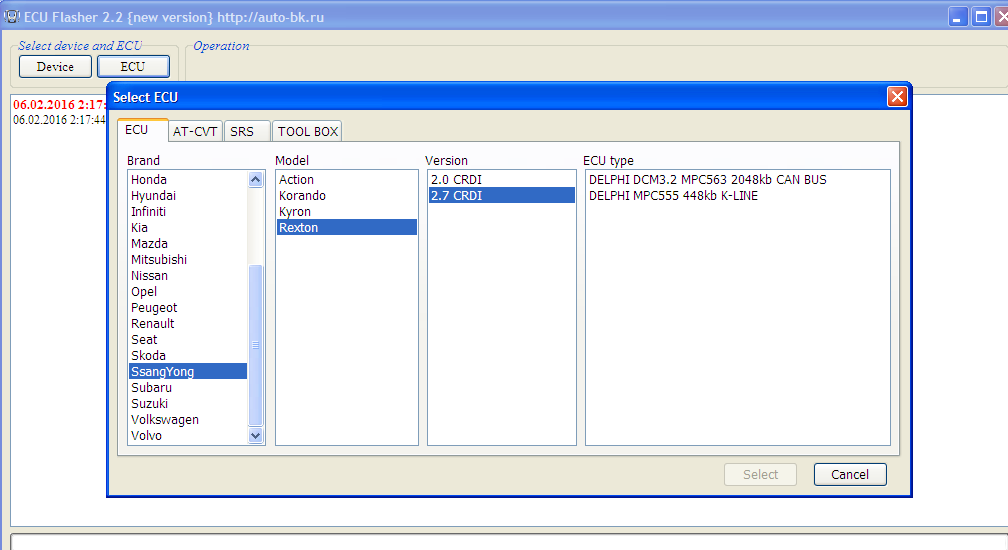The image size is (1008, 550).
Task: Close the Select ECU dialog
Action: 897,96
